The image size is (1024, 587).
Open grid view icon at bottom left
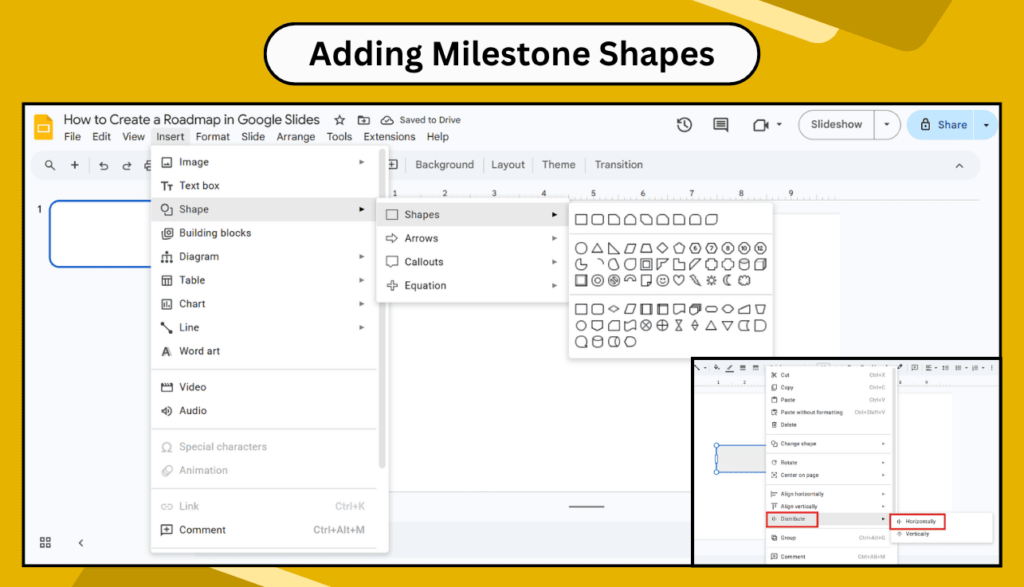(45, 543)
